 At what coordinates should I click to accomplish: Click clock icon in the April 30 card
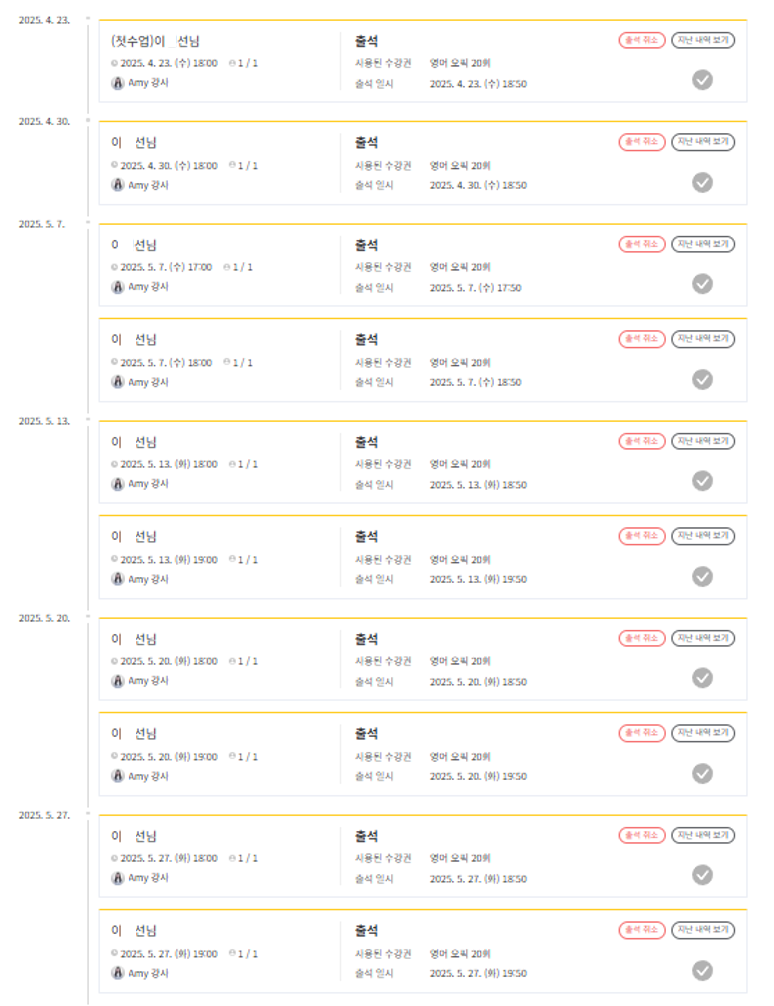click(114, 165)
